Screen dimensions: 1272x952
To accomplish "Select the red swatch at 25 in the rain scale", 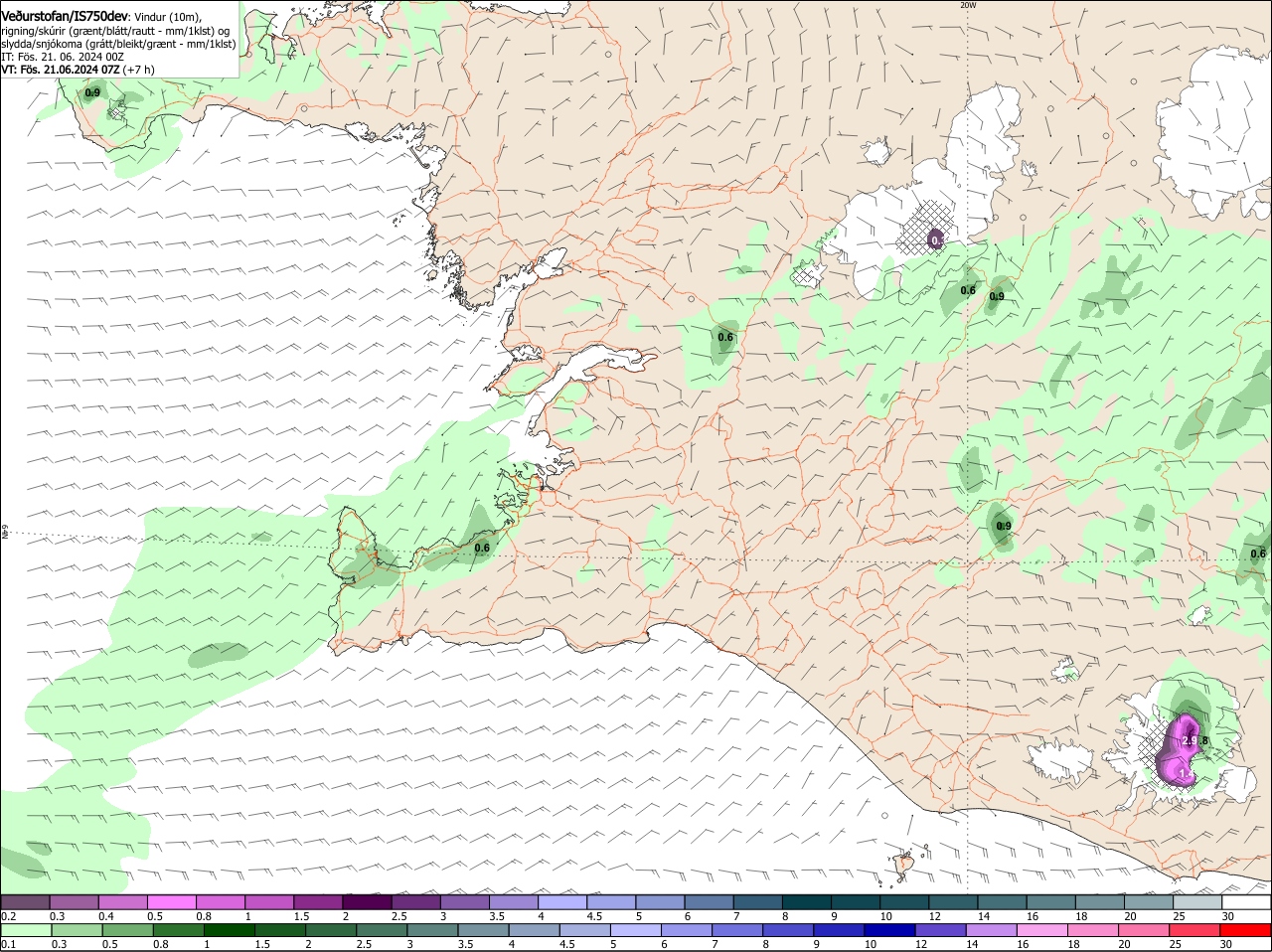I will [x=1196, y=930].
